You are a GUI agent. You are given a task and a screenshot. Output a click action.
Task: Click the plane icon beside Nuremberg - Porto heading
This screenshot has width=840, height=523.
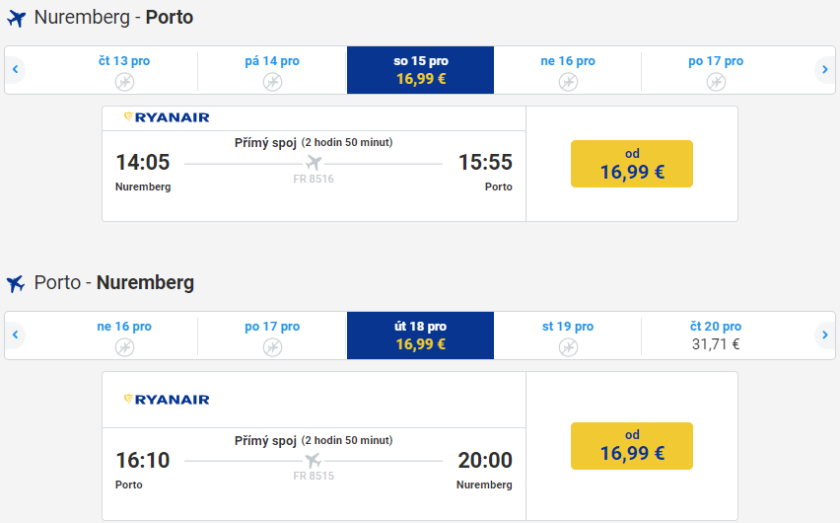pos(16,18)
